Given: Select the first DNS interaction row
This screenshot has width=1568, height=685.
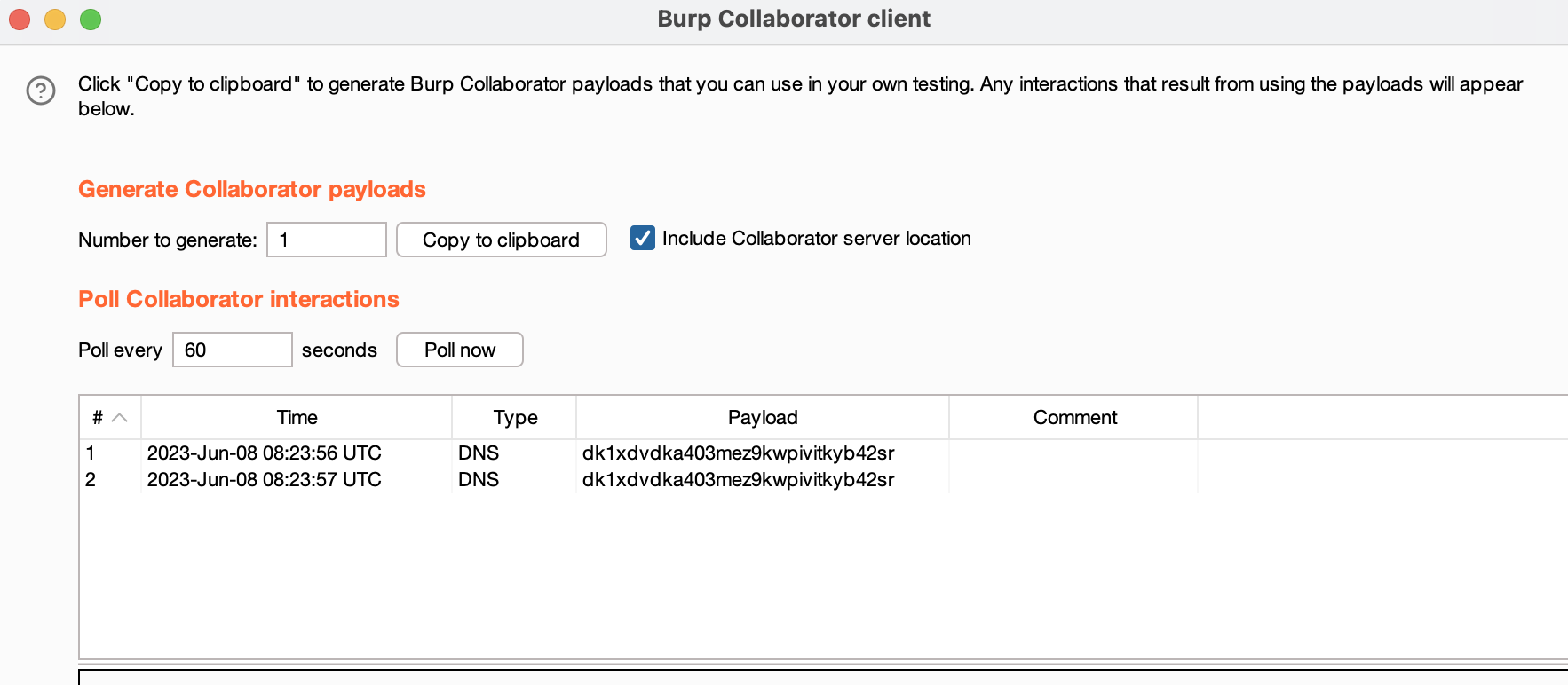Looking at the screenshot, I should 264,453.
